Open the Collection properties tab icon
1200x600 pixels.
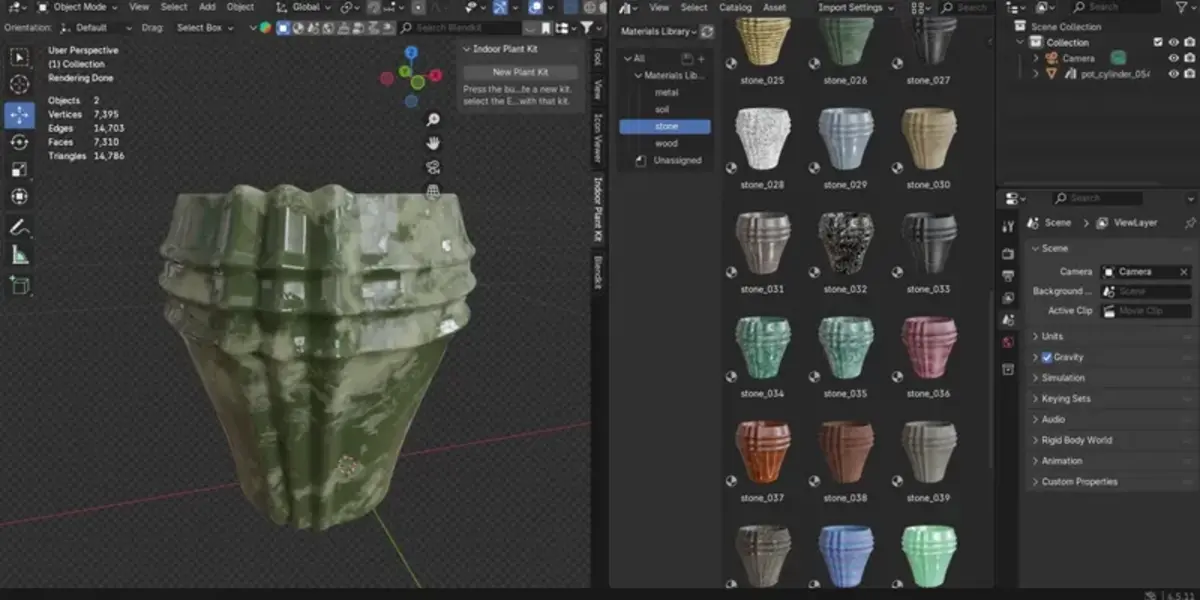pos(1009,370)
